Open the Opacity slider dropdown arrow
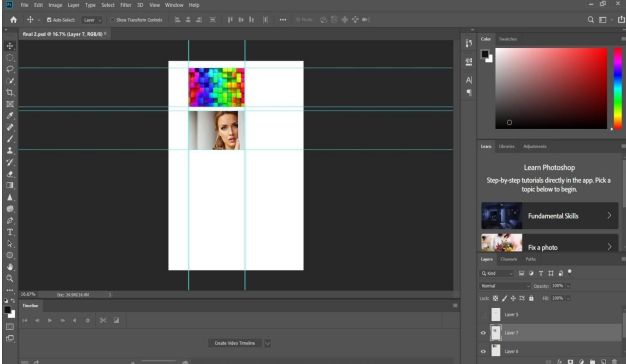The image size is (626, 364). (x=568, y=286)
